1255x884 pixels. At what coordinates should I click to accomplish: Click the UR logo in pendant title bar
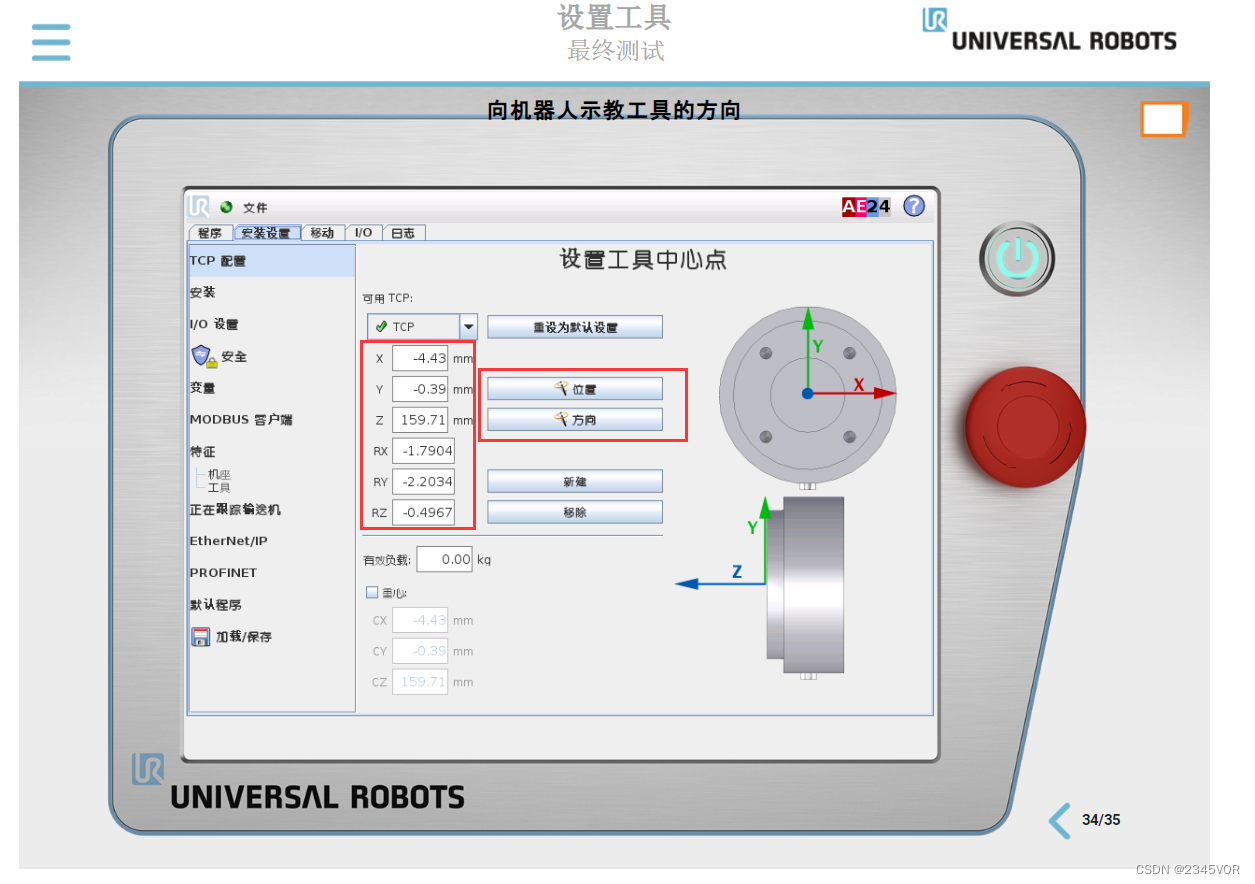pos(199,206)
